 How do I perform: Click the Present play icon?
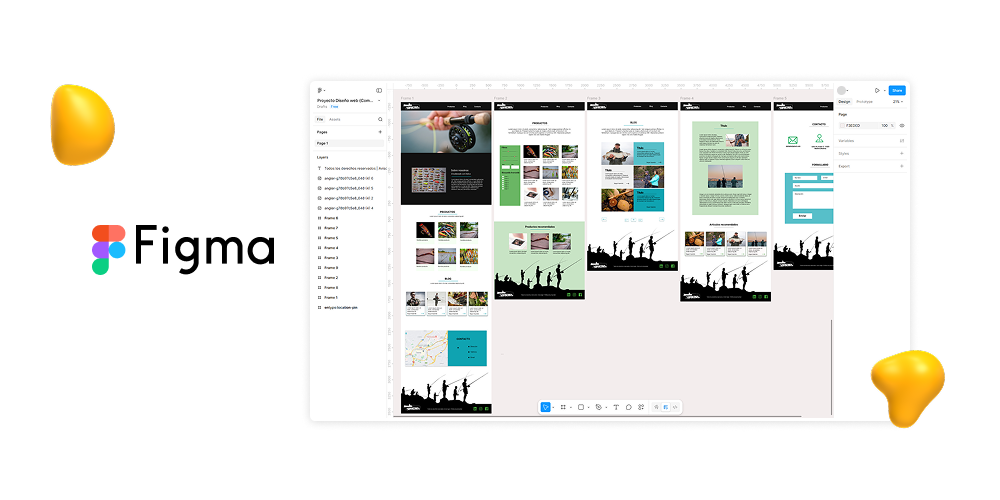pyautogui.click(x=878, y=91)
